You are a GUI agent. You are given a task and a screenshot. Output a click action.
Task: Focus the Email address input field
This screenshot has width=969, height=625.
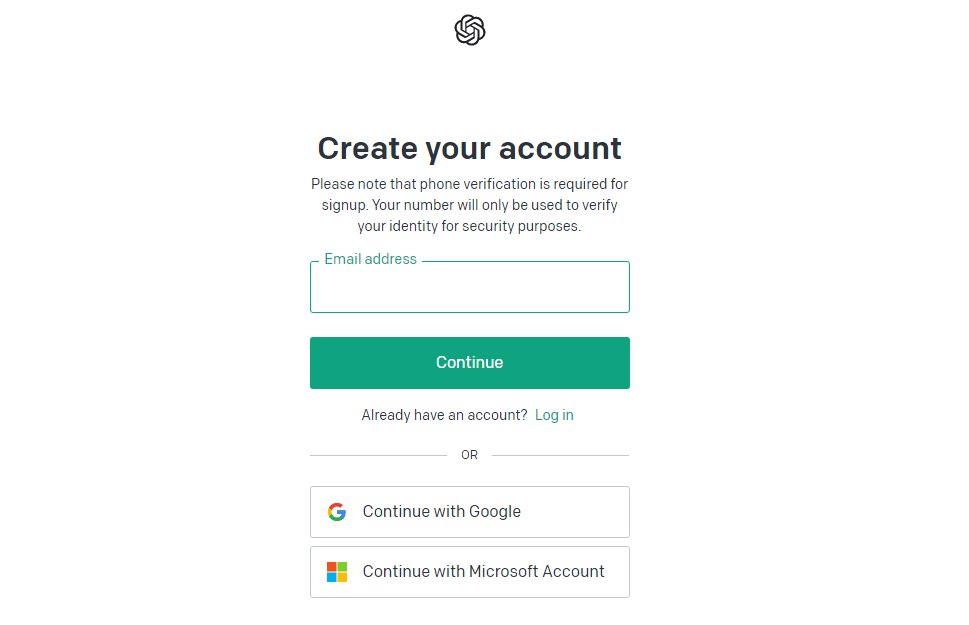point(469,290)
